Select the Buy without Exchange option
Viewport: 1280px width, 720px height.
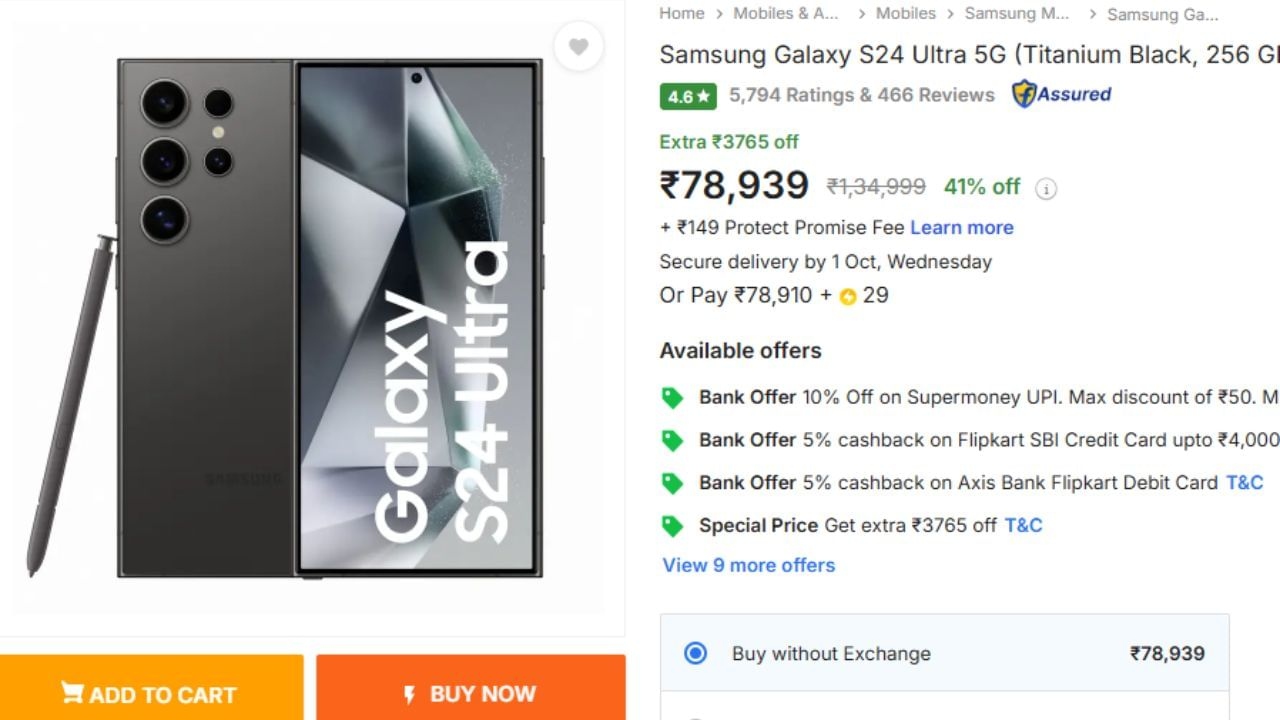[x=695, y=654]
